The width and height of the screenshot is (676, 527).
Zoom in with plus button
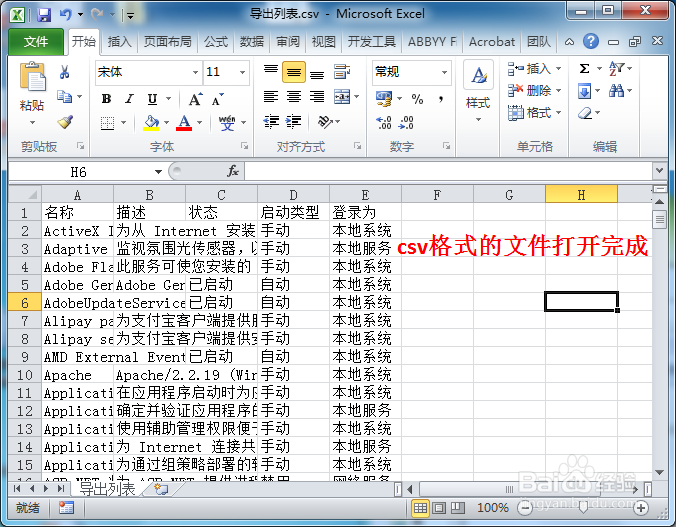pos(641,508)
